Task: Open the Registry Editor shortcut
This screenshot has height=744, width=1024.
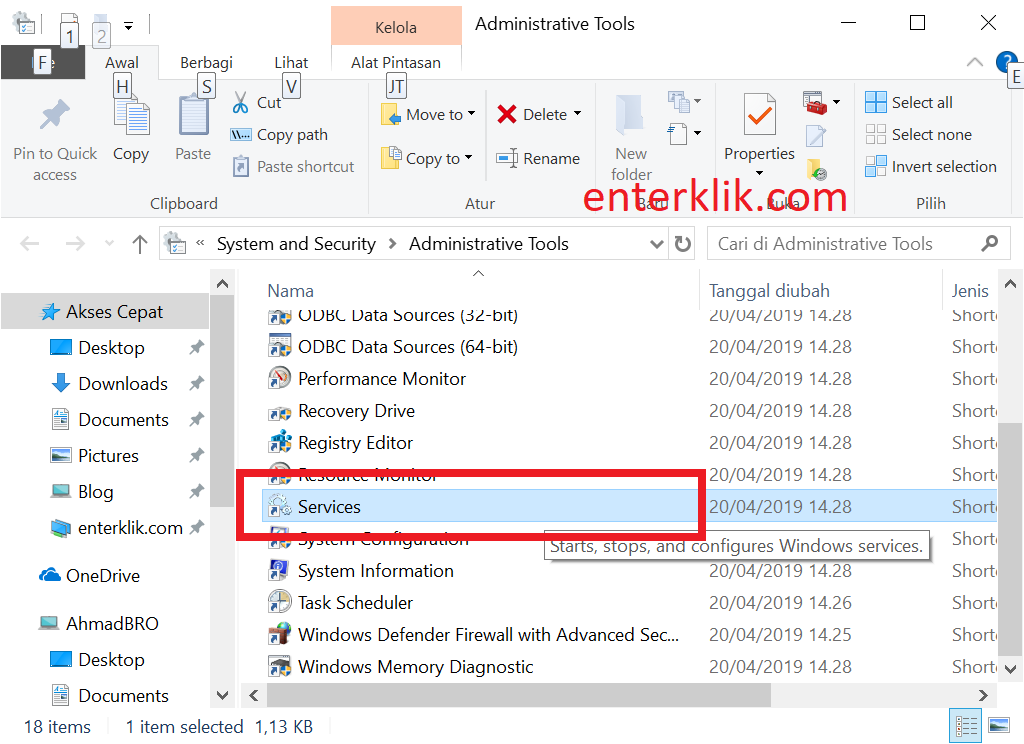Action: [355, 443]
